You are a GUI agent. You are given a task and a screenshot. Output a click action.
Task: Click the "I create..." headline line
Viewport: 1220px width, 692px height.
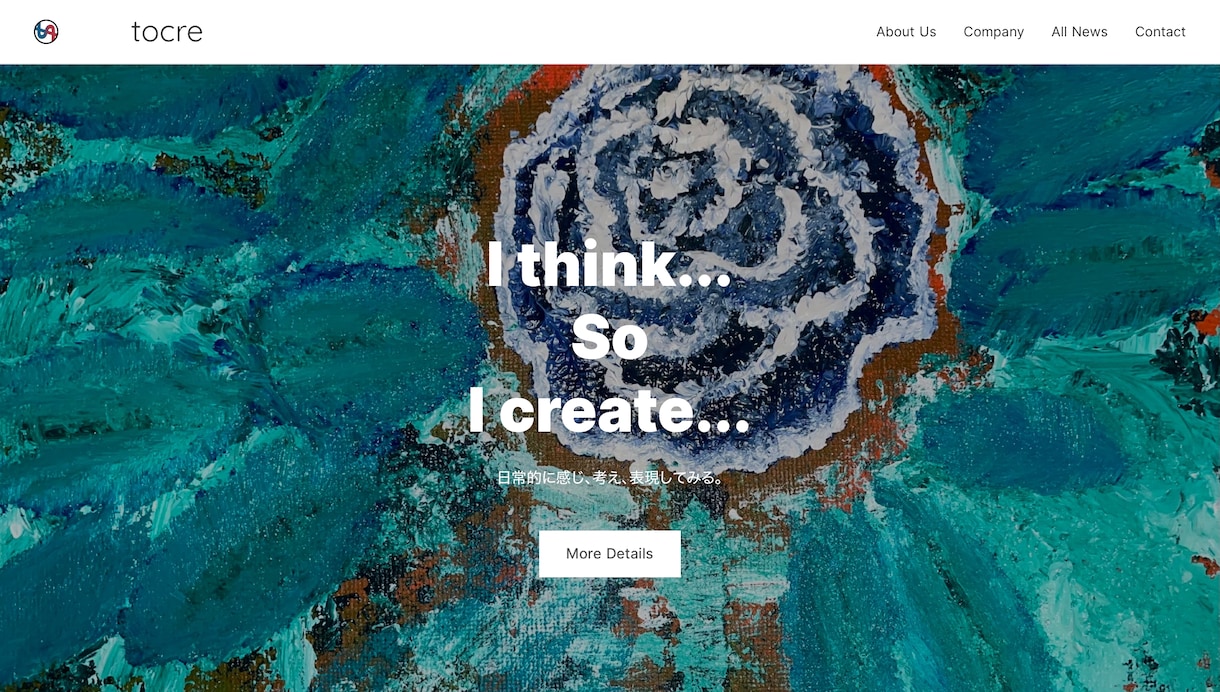click(609, 411)
